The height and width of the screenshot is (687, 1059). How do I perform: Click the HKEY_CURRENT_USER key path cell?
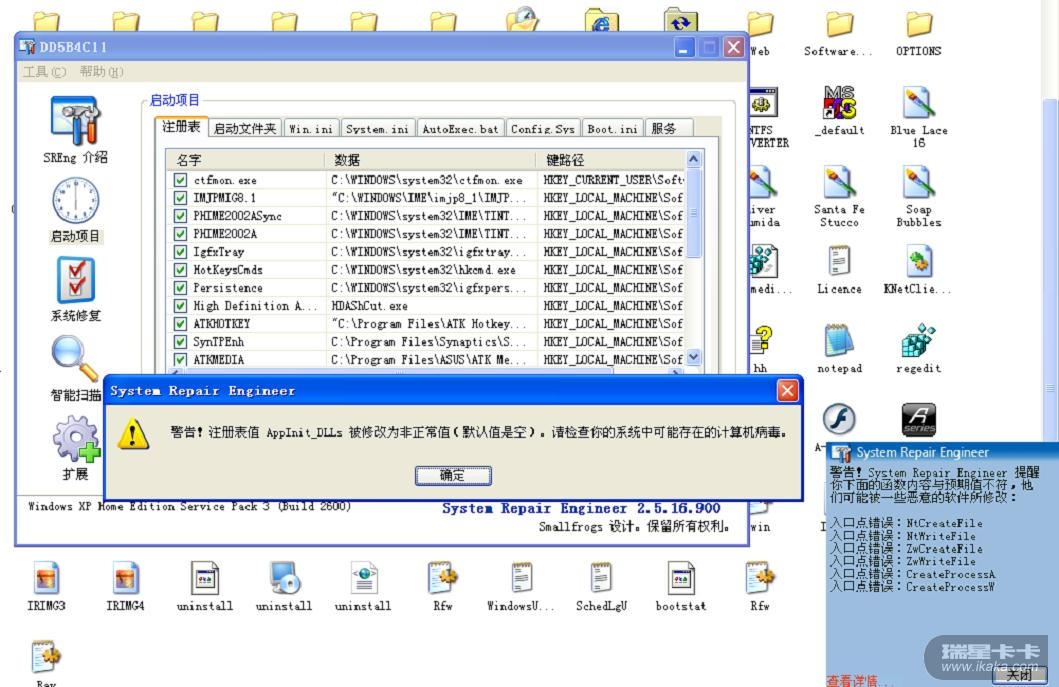click(613, 180)
